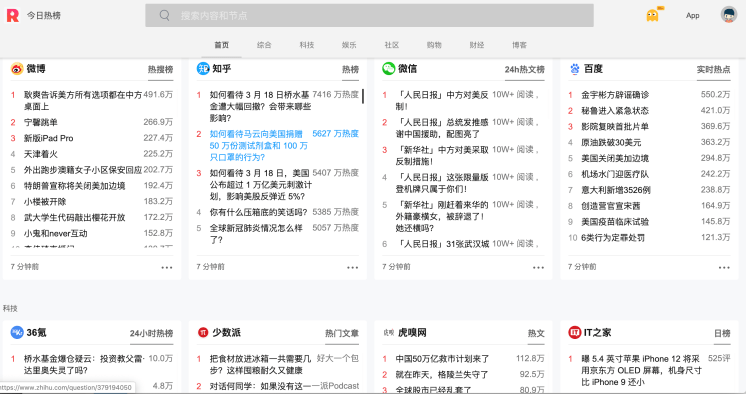This screenshot has height=394, width=746.
Task: Switch to the 娱乐 tab
Action: coord(349,45)
